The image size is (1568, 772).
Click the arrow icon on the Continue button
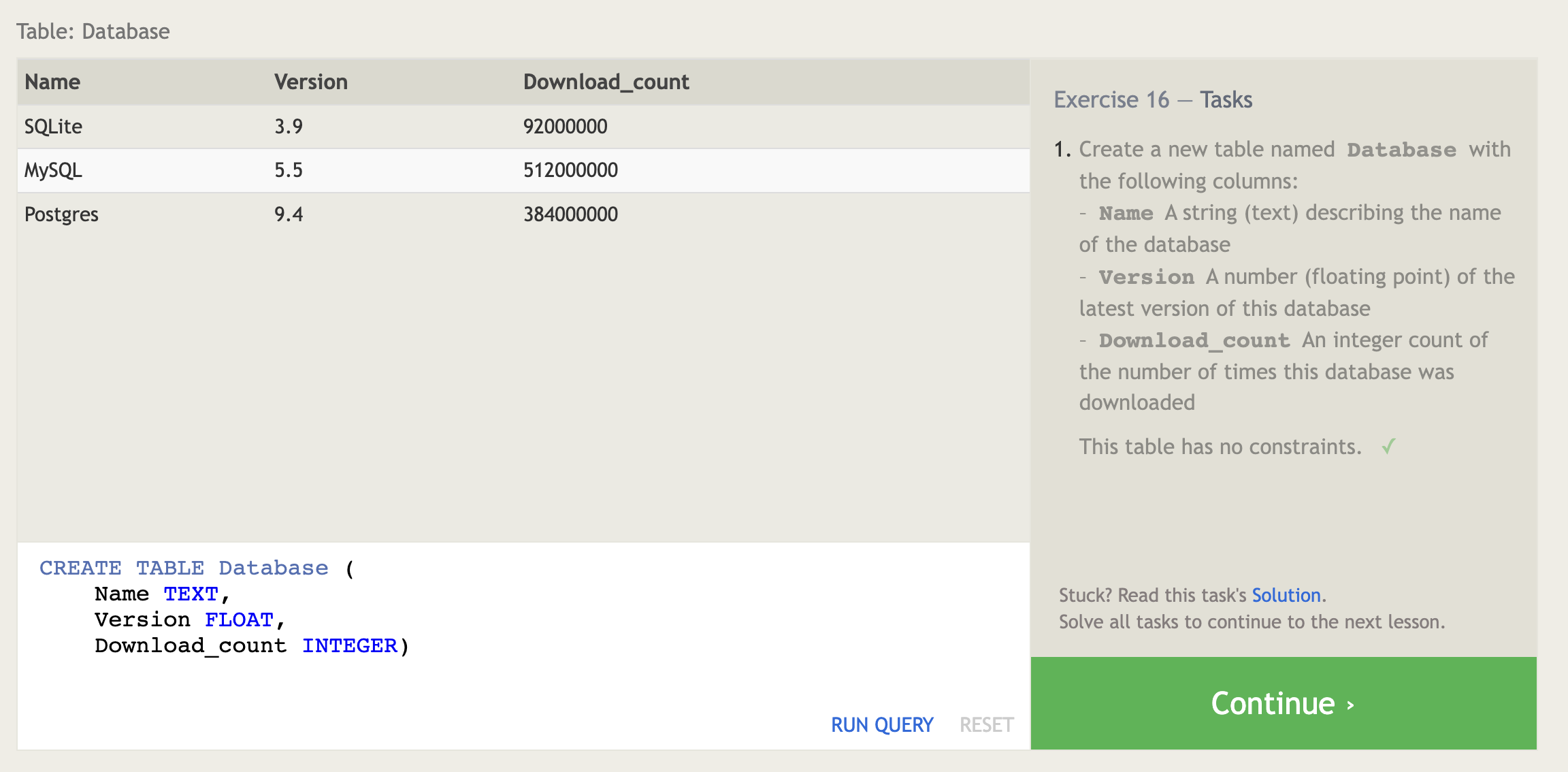1351,705
